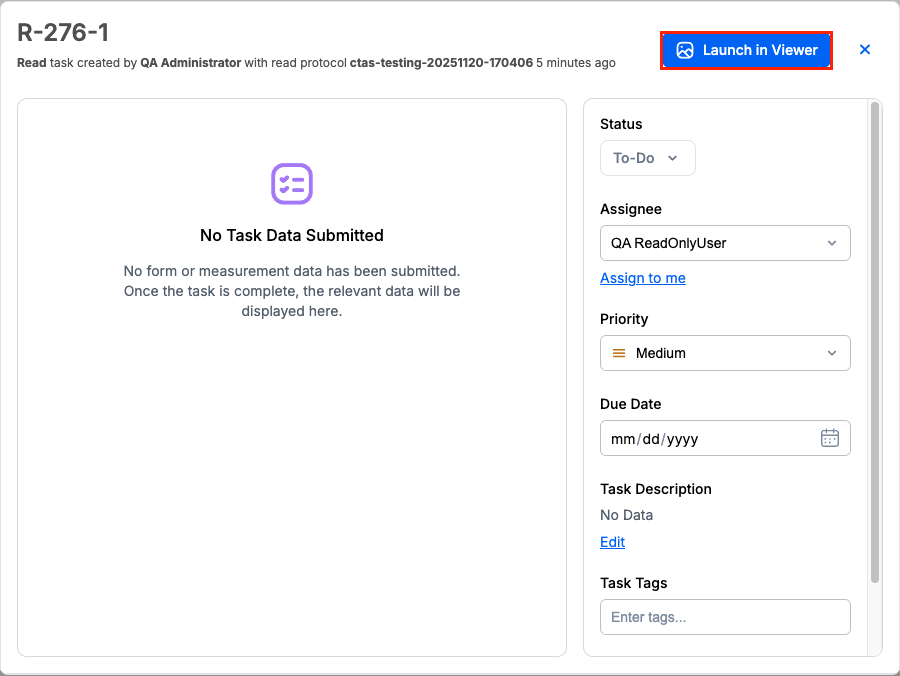Click the chevron on the Assignee dropdown

tap(831, 242)
